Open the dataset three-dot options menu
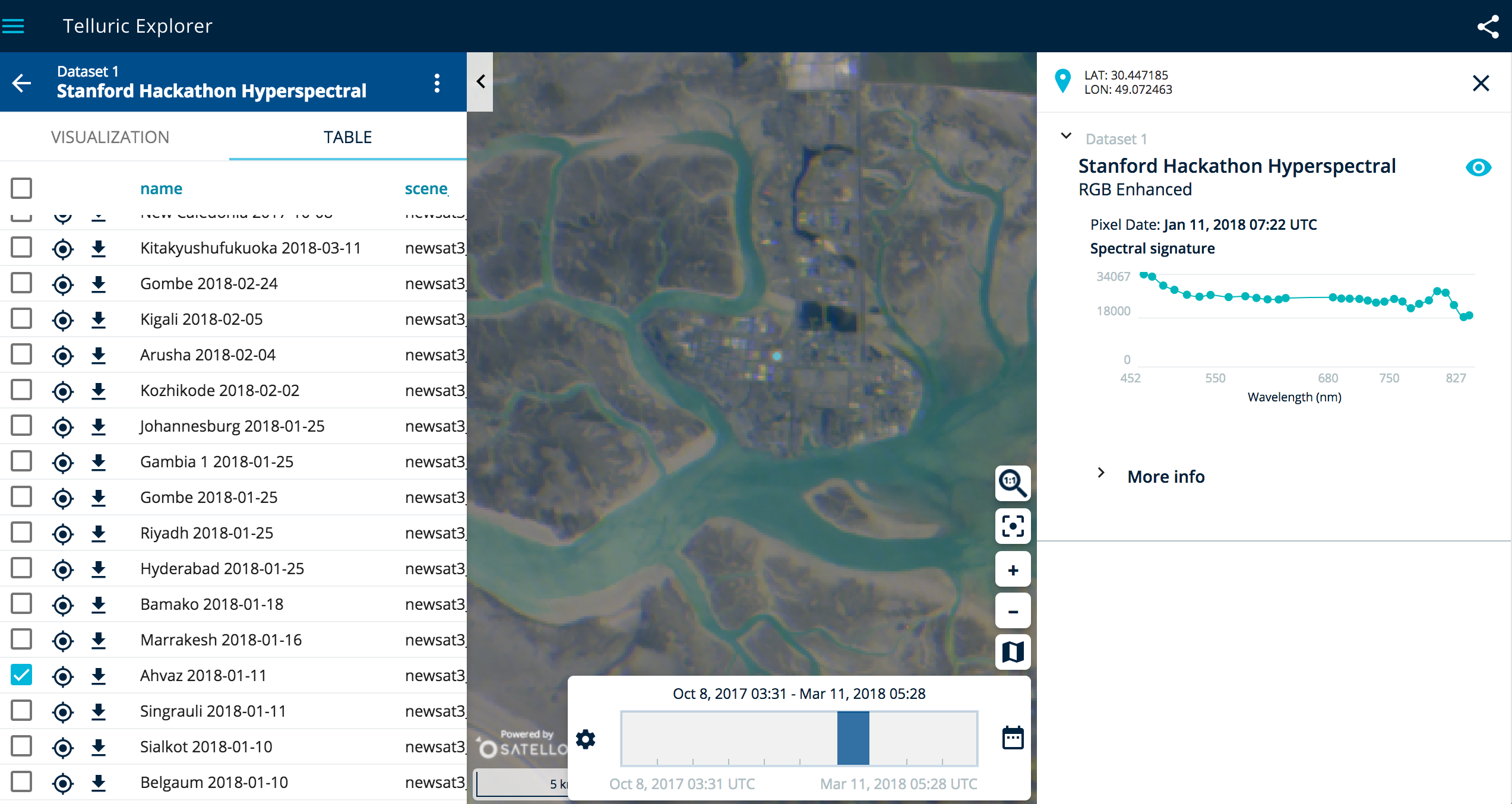Image resolution: width=1512 pixels, height=804 pixels. pyautogui.click(x=437, y=83)
